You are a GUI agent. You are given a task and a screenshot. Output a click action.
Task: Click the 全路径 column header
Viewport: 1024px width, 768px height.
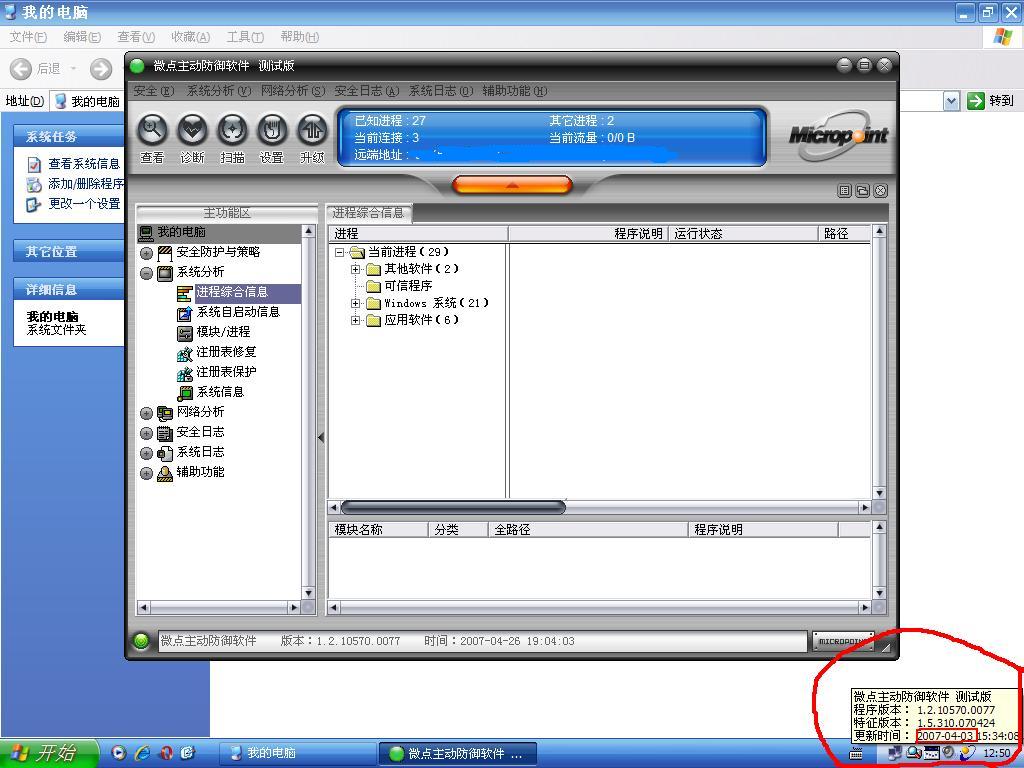click(x=588, y=530)
